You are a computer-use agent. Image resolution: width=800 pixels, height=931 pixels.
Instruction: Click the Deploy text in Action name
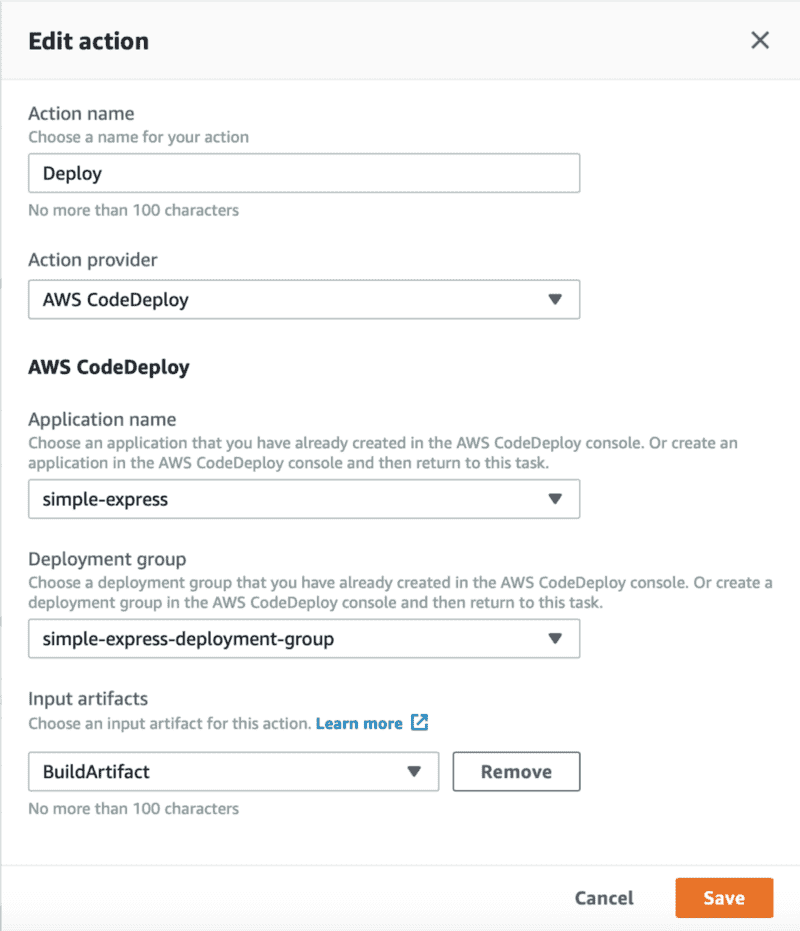click(72, 173)
